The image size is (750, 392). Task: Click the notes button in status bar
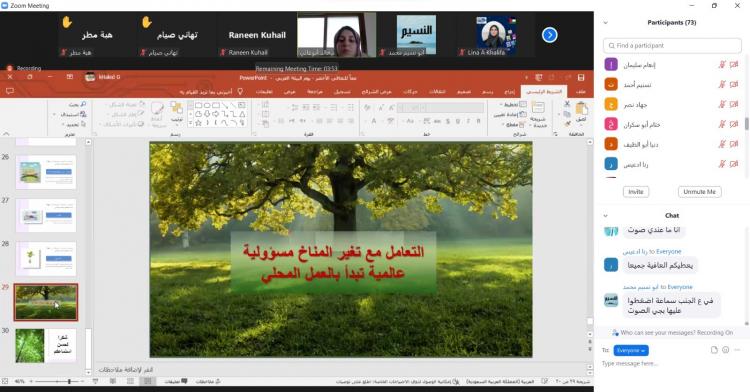(208, 381)
